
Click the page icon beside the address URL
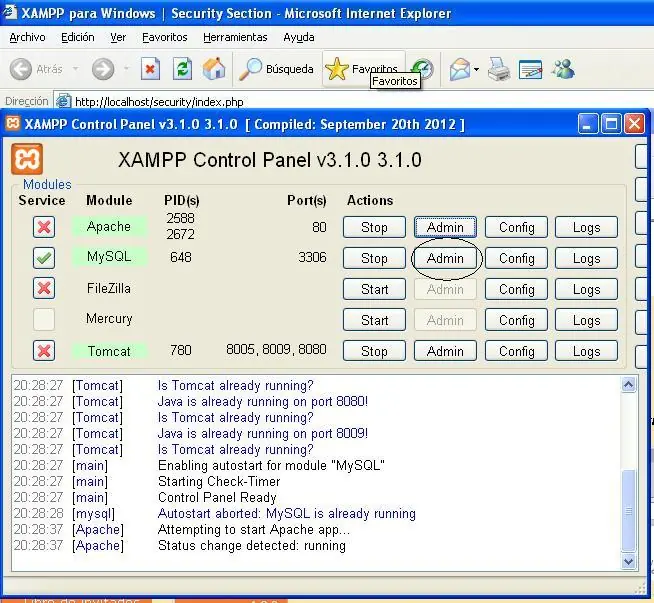click(x=63, y=101)
